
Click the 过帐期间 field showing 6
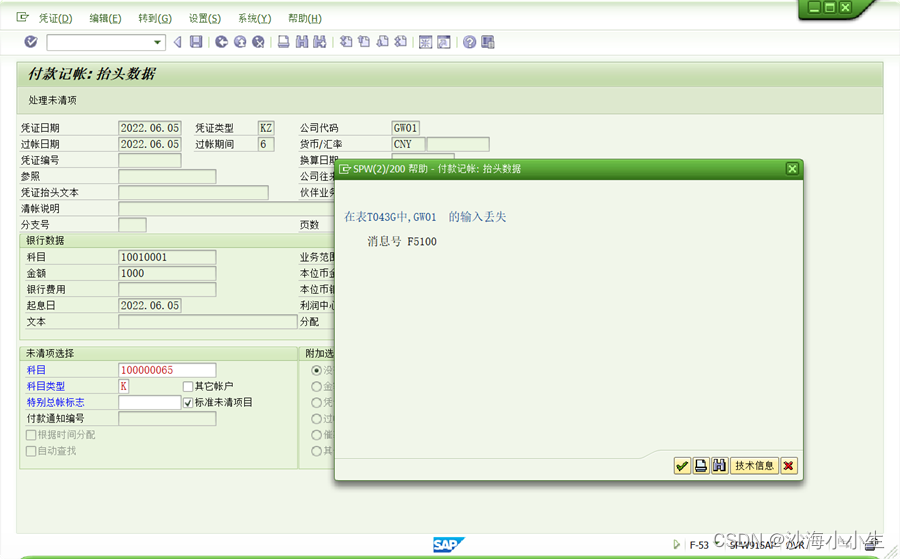[x=266, y=144]
